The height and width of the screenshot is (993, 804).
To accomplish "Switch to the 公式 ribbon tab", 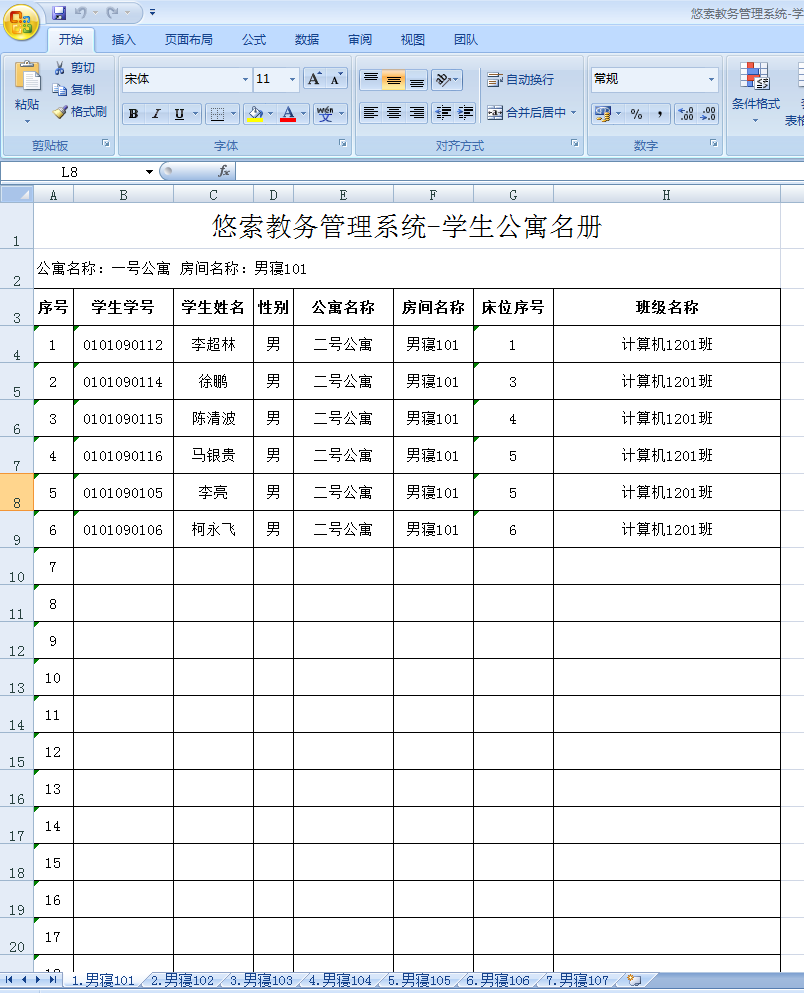I will click(x=254, y=40).
